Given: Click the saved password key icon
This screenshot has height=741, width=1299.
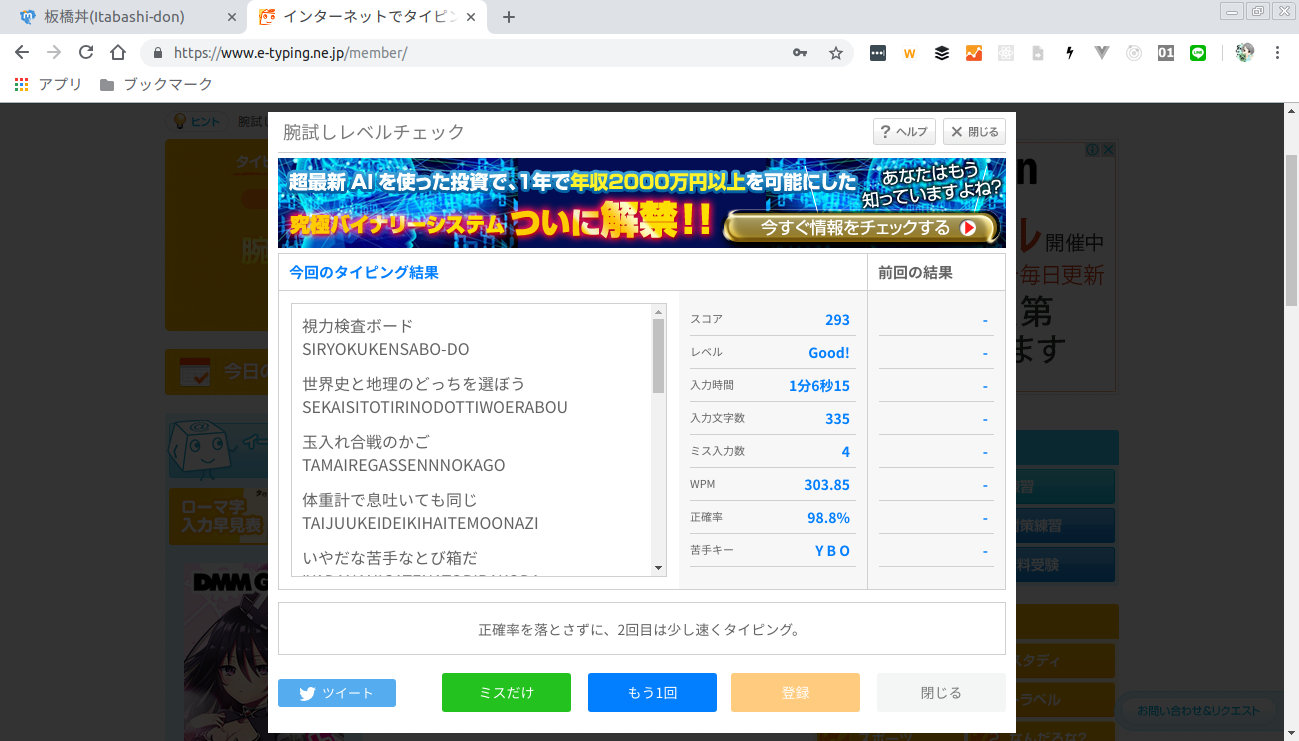Looking at the screenshot, I should tap(800, 53).
